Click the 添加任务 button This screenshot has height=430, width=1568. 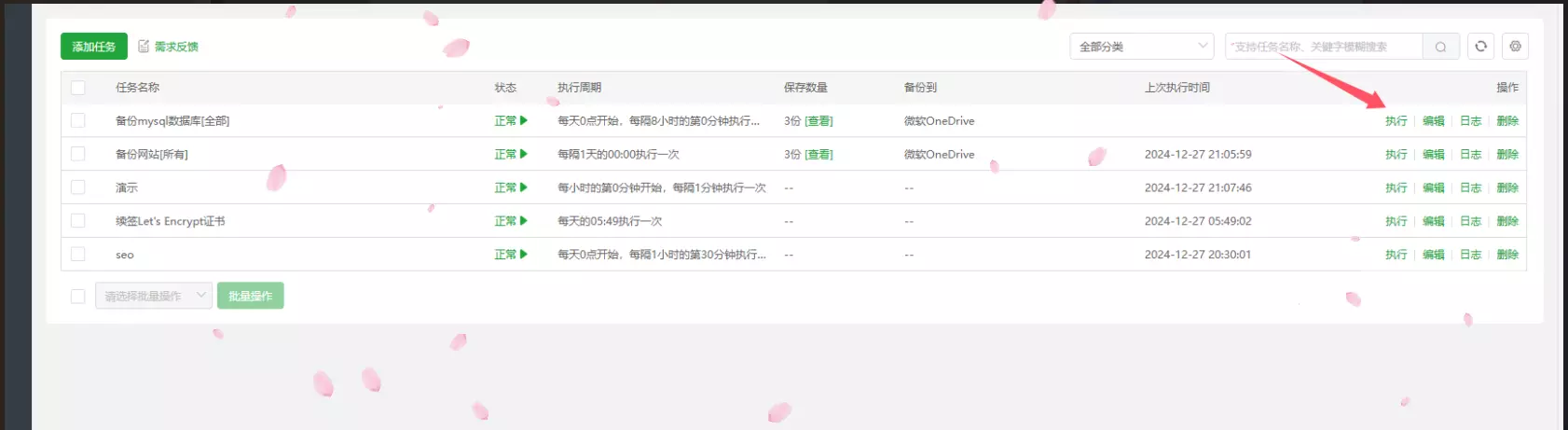pyautogui.click(x=94, y=47)
